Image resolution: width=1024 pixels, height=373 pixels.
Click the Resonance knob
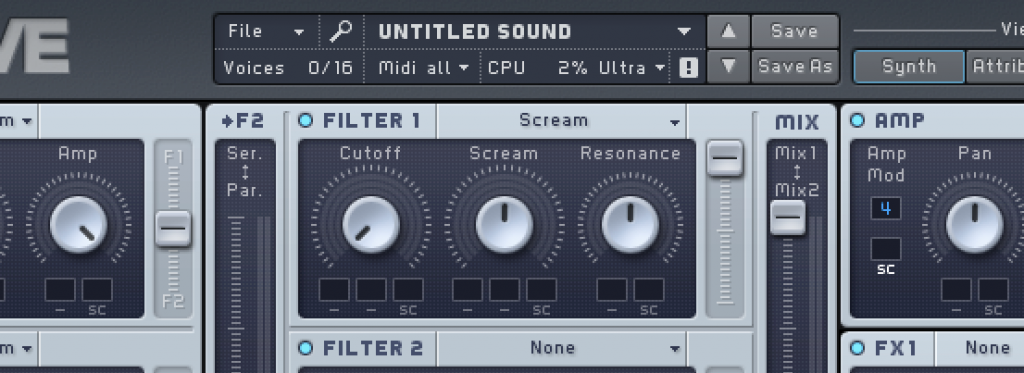pos(630,225)
